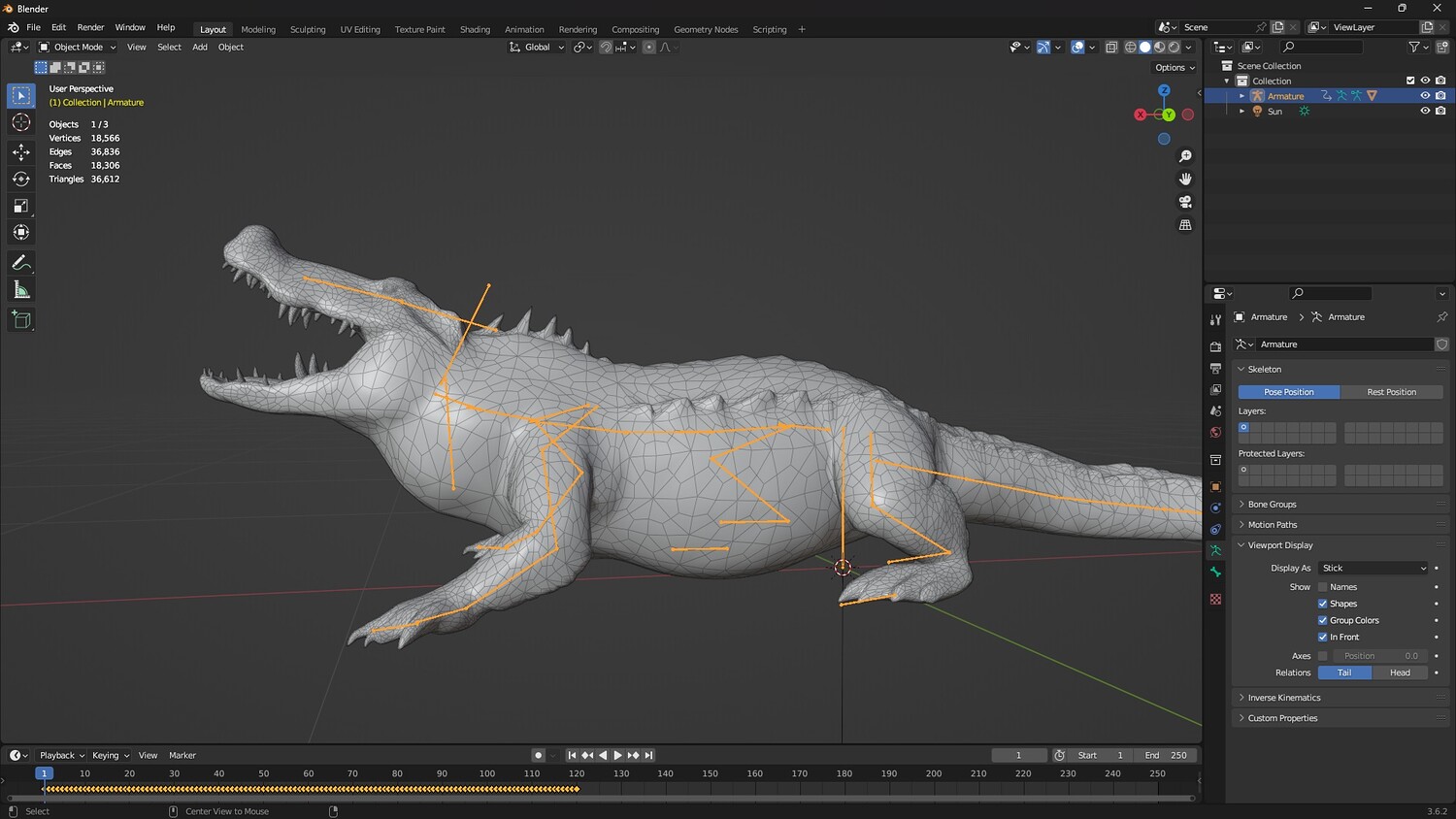Open the Global orientation dropdown
The image size is (1456, 819).
tap(537, 47)
